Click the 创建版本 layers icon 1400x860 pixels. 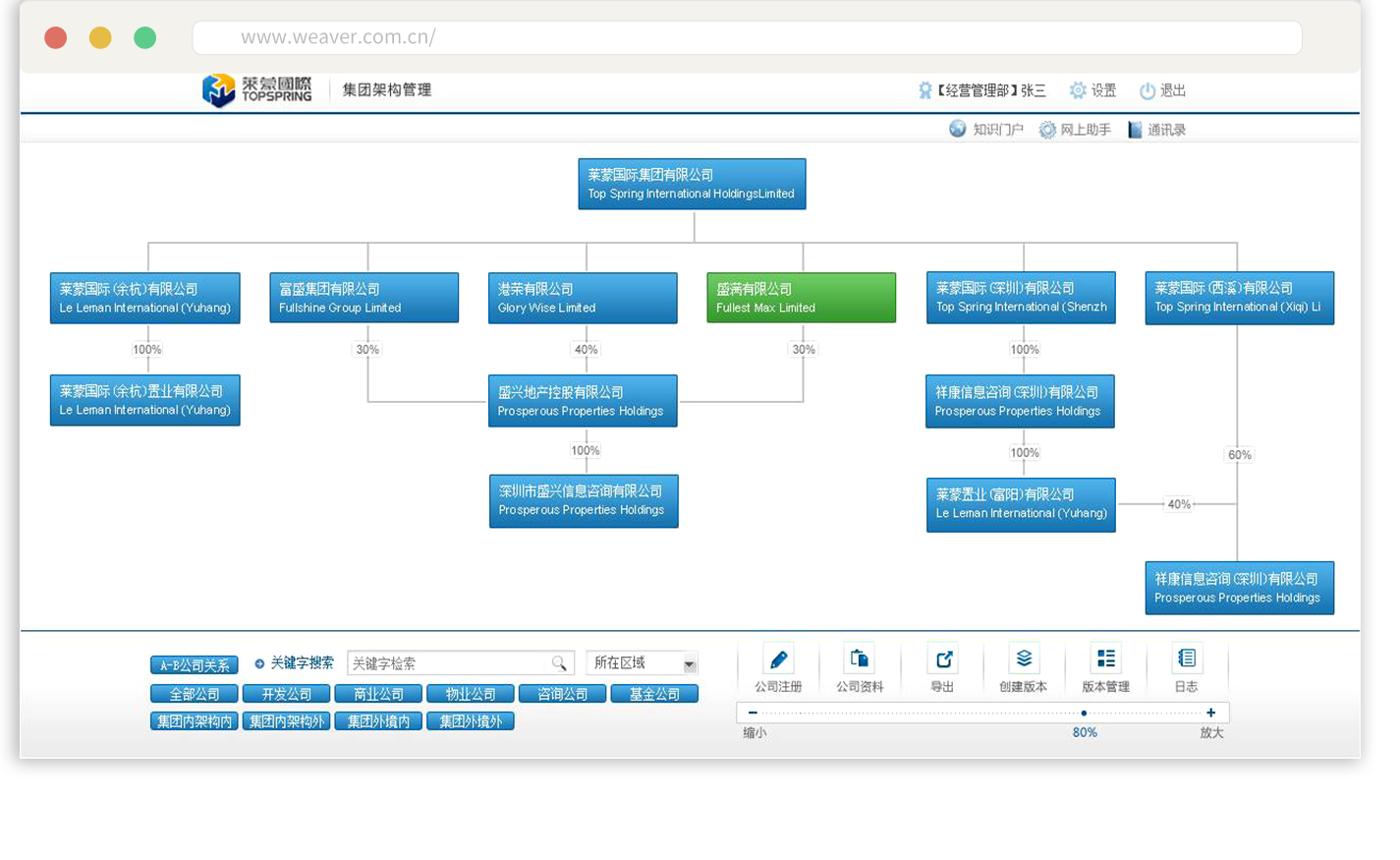click(1024, 659)
